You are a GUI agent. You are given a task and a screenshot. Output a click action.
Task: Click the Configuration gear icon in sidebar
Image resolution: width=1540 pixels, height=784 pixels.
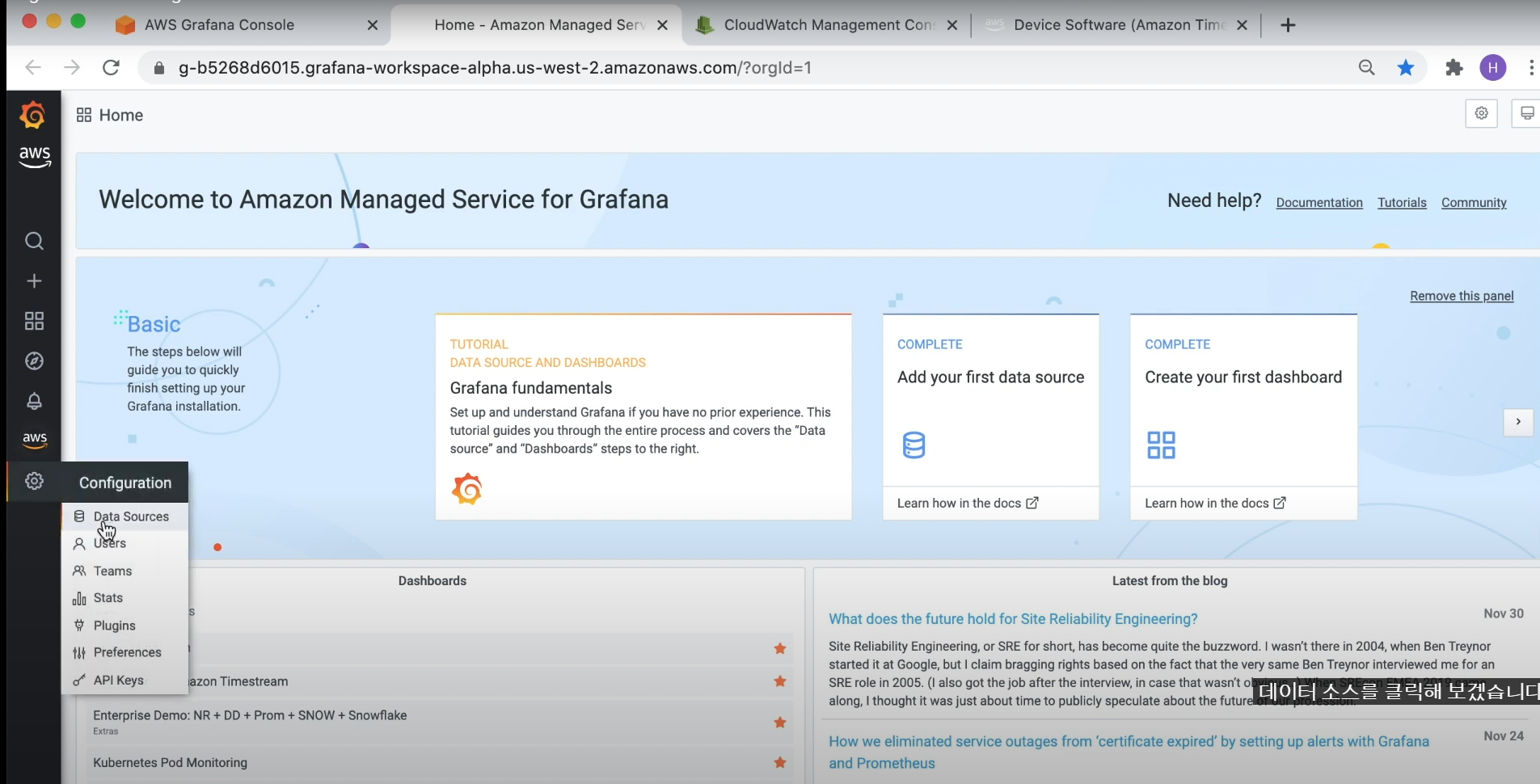pyautogui.click(x=34, y=481)
